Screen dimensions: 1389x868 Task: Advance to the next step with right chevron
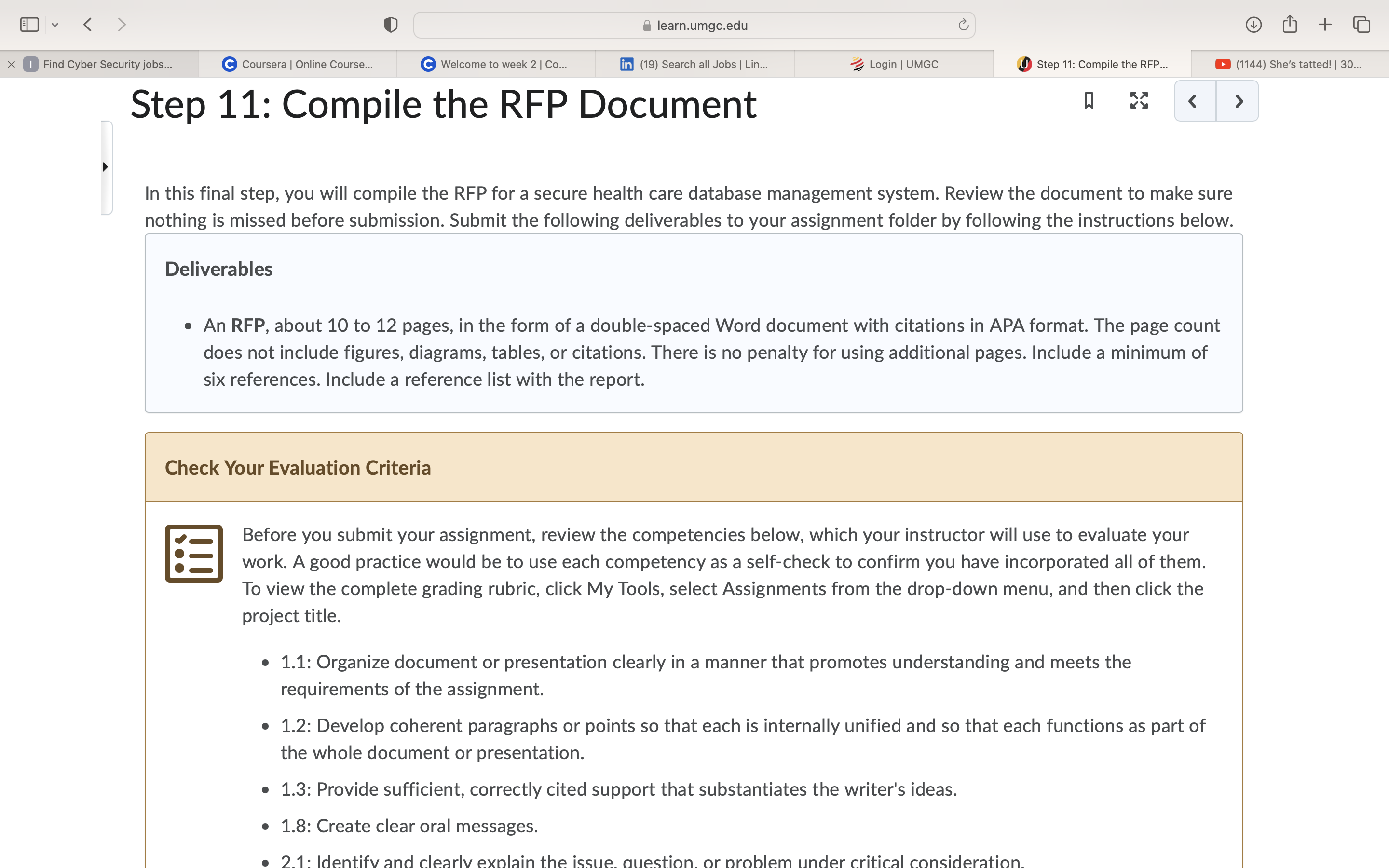(1238, 101)
